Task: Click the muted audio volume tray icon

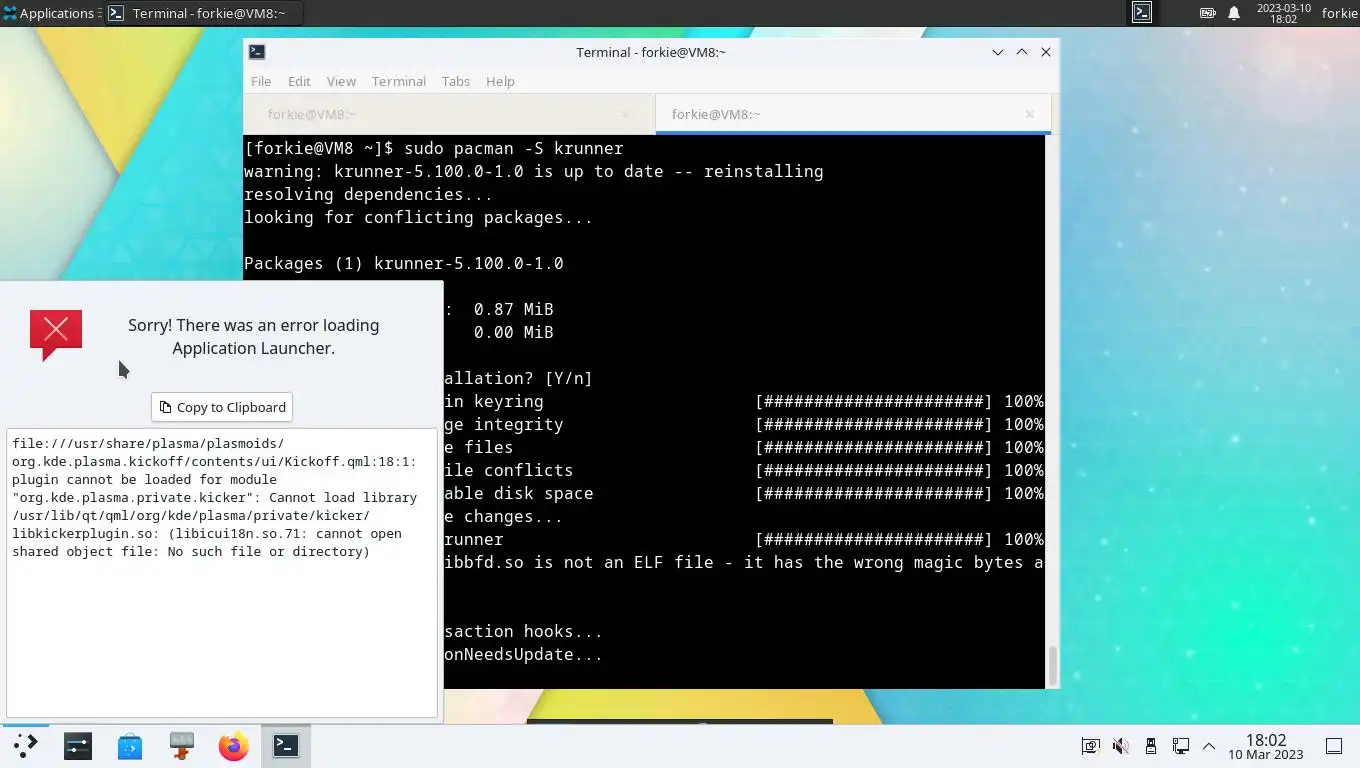Action: coord(1121,745)
